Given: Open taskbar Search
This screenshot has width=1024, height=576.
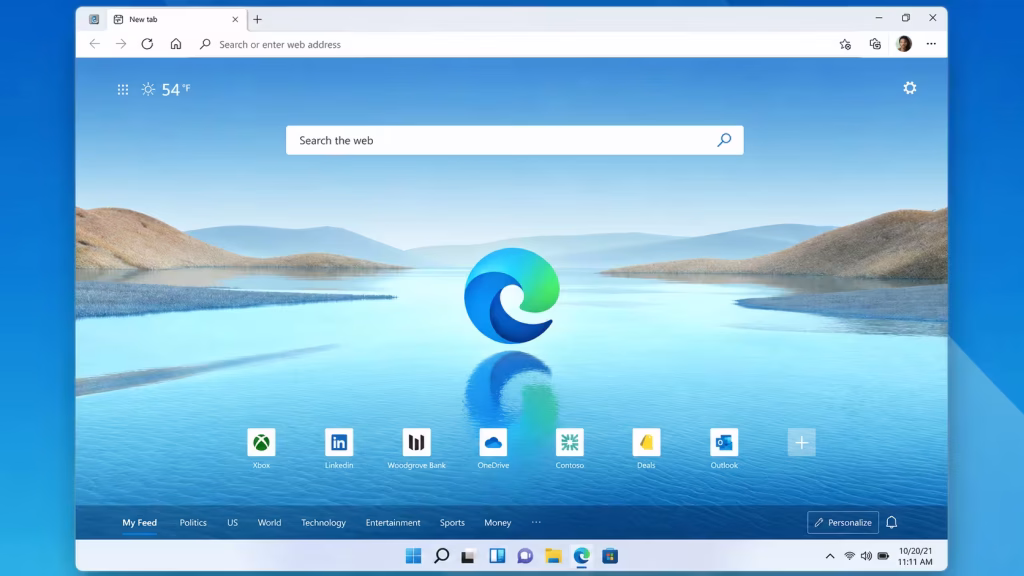Looking at the screenshot, I should [x=441, y=556].
